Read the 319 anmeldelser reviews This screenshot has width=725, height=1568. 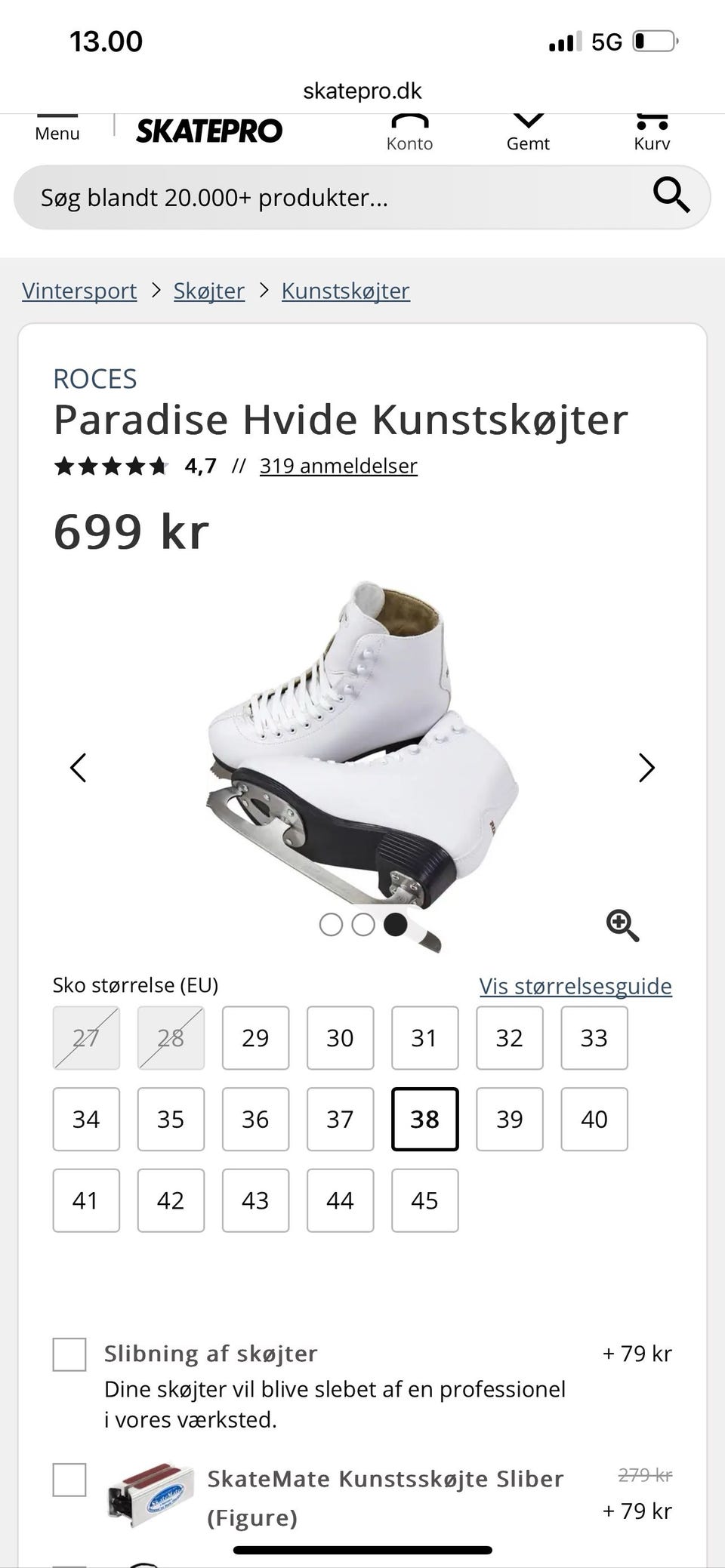[x=338, y=466]
